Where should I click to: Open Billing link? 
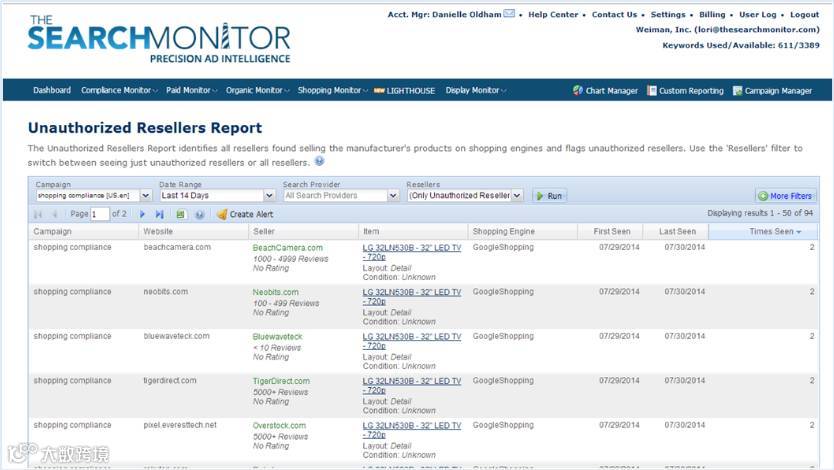click(712, 14)
